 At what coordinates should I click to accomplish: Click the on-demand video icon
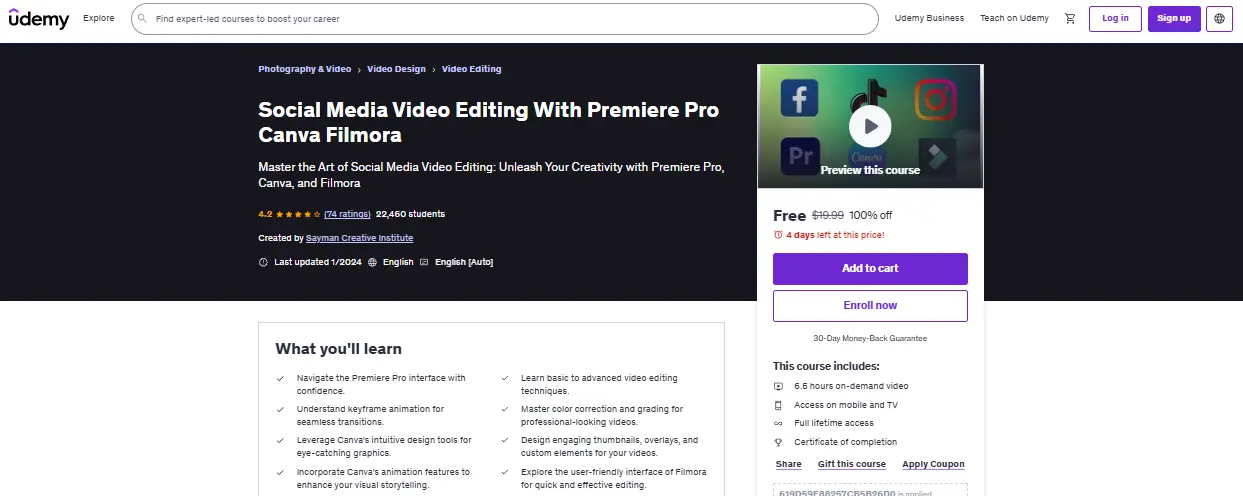point(779,386)
